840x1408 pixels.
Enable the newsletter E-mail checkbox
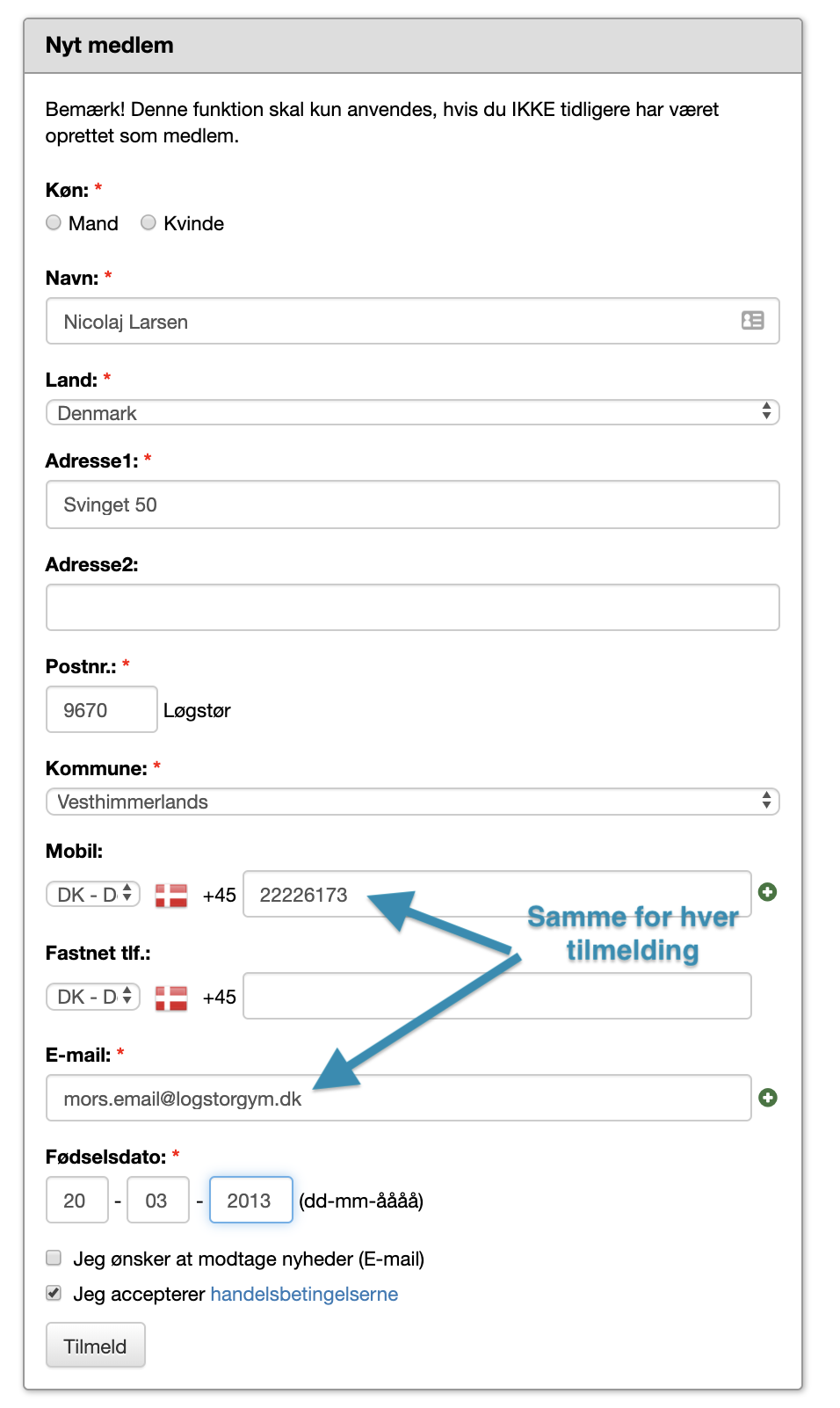(54, 1258)
